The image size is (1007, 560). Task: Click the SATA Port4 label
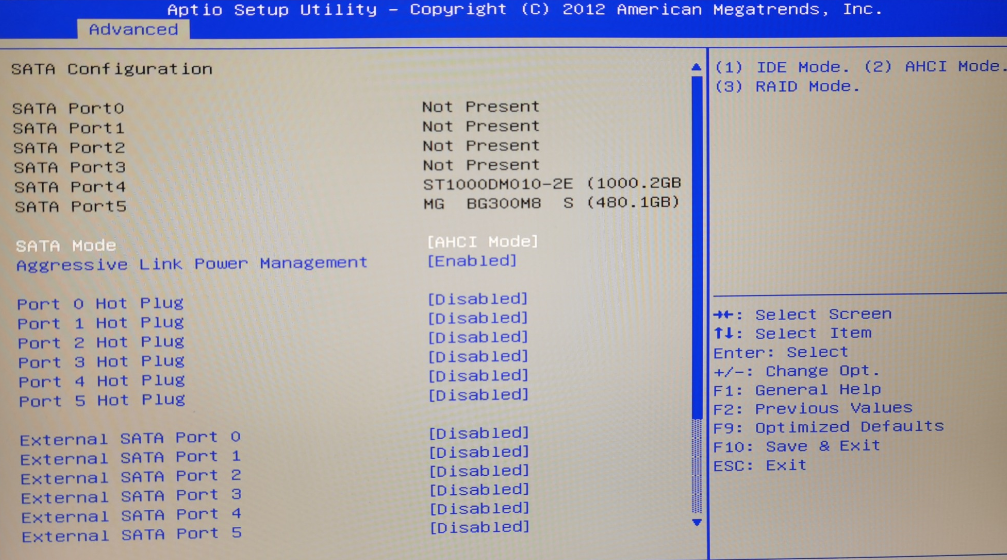[70, 187]
